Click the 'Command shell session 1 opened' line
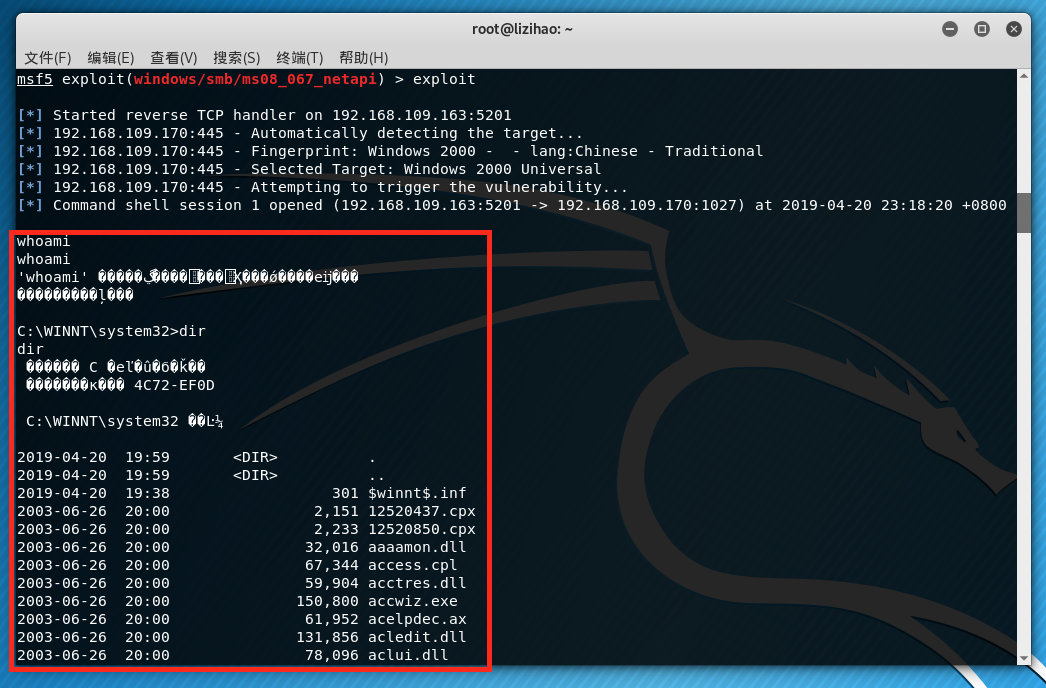This screenshot has width=1046, height=688. (x=512, y=206)
